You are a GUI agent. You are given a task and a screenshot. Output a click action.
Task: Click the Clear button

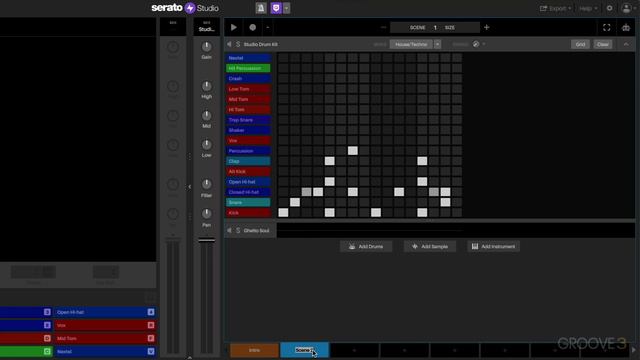point(603,44)
